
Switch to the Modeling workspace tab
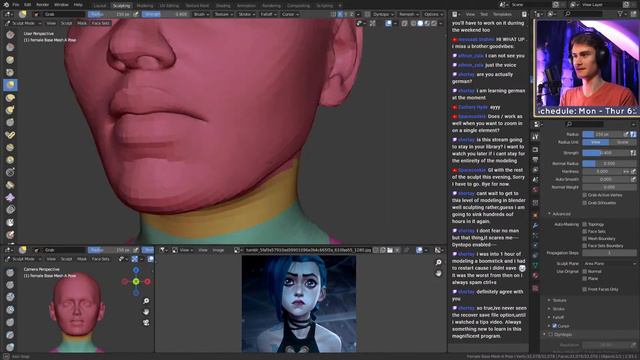tap(144, 6)
